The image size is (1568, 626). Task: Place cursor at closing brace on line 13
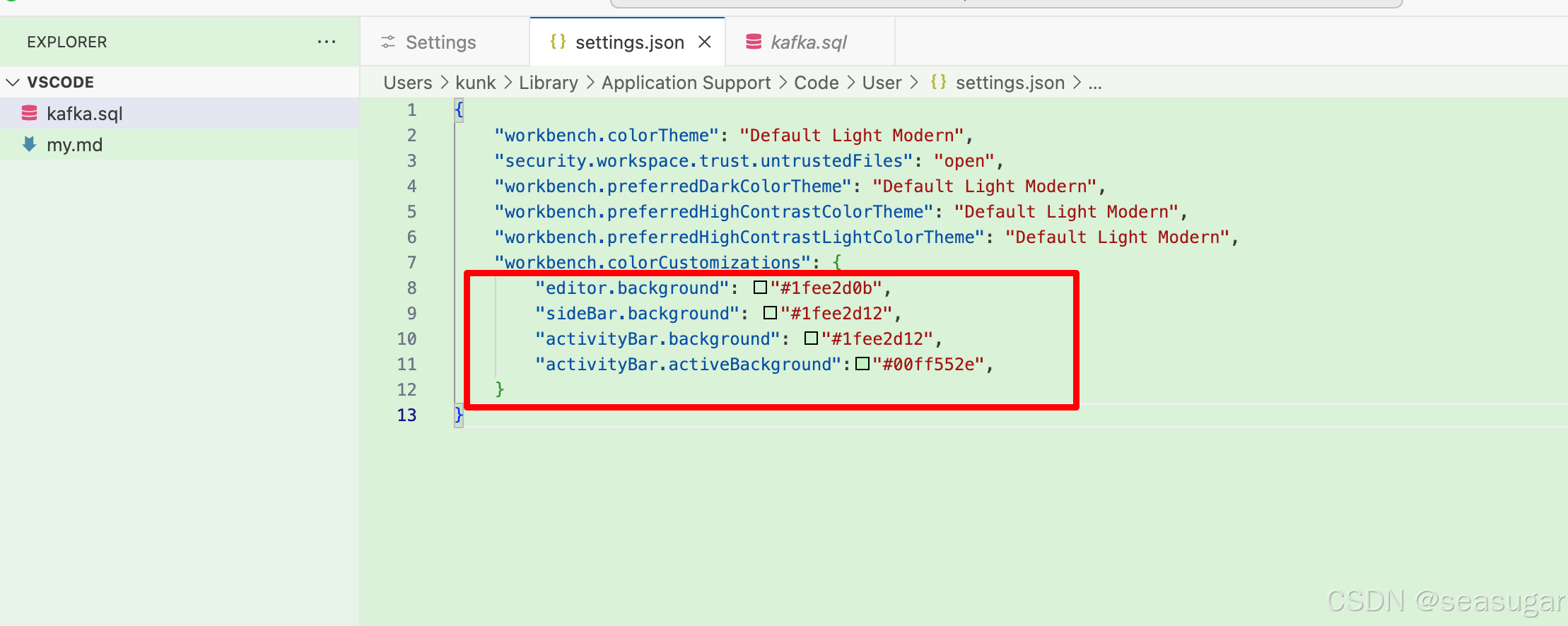[459, 415]
